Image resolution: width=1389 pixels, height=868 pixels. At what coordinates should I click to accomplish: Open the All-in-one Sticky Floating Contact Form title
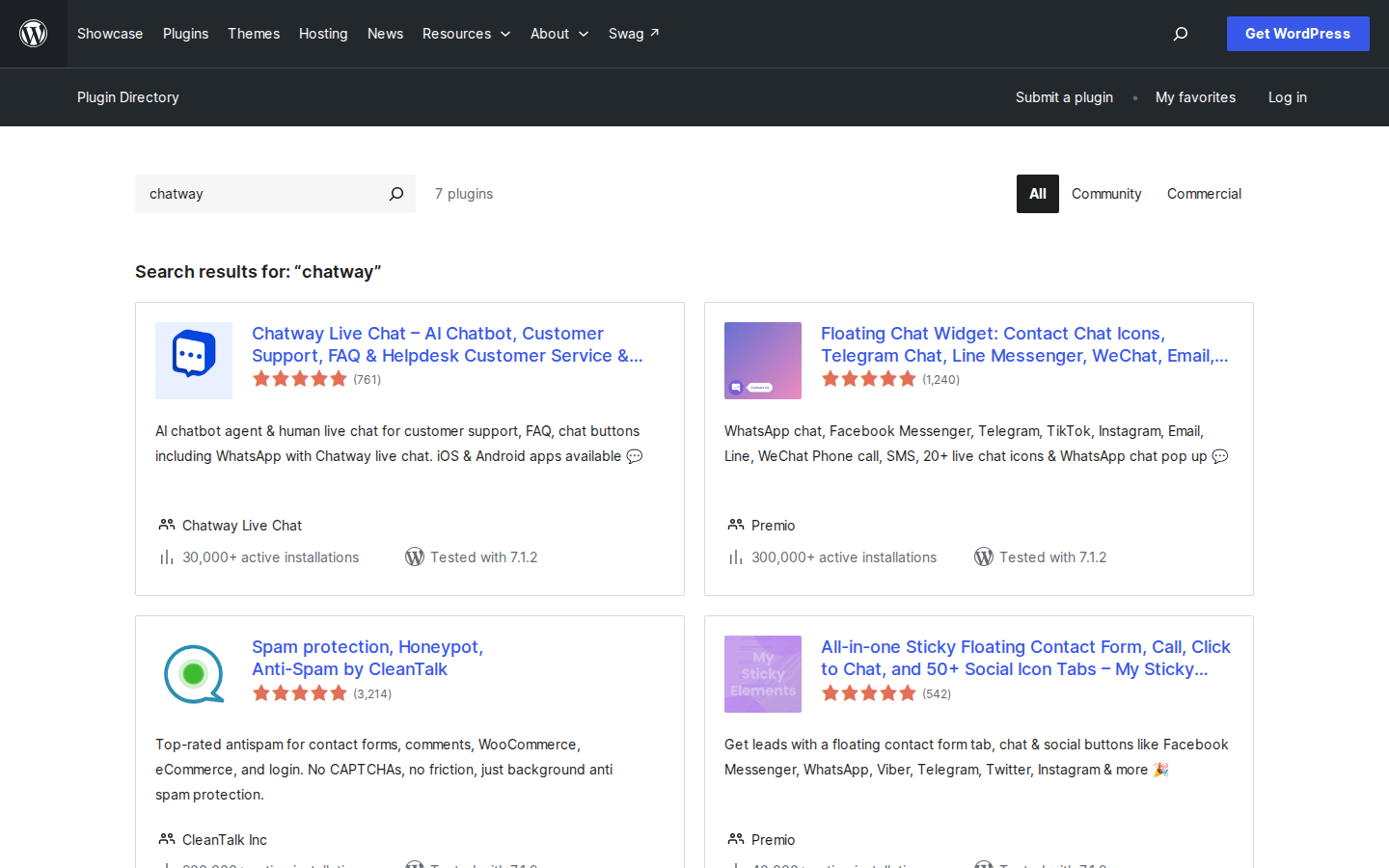[x=1025, y=658]
